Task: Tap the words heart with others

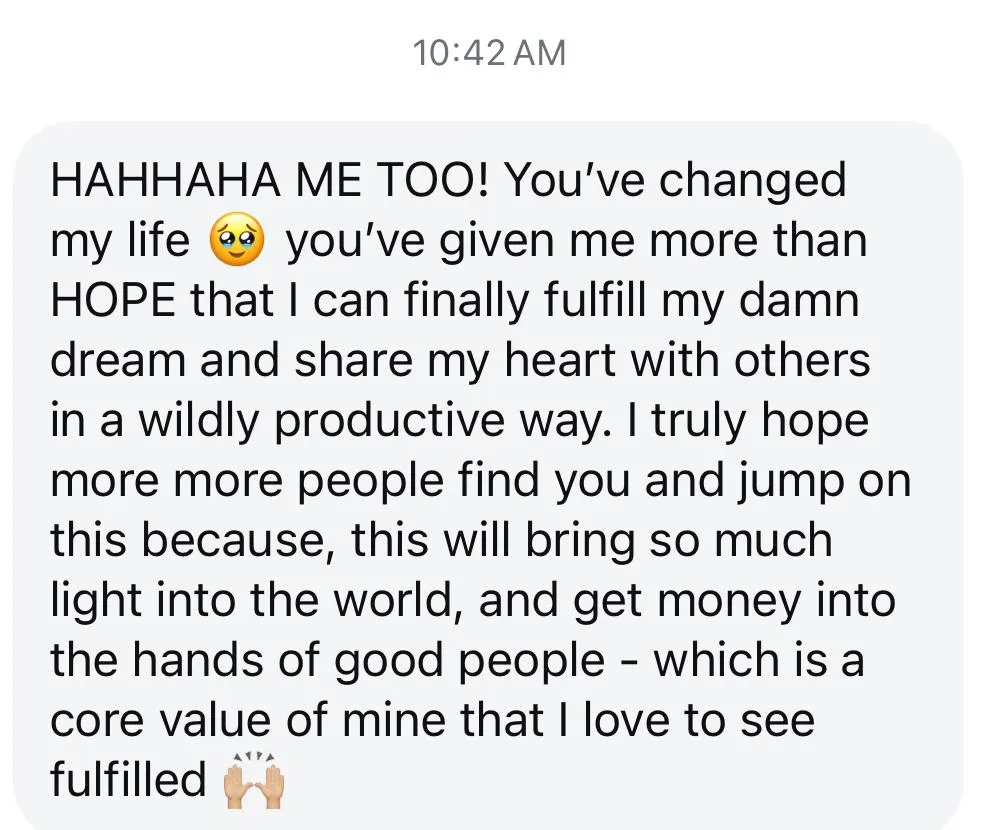Action: 687,360
